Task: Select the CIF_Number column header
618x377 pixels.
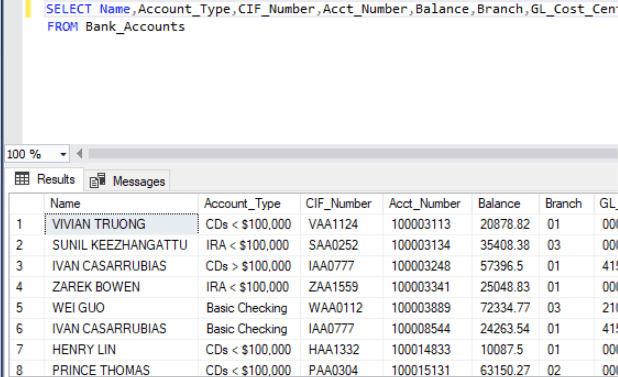Action: (341, 204)
